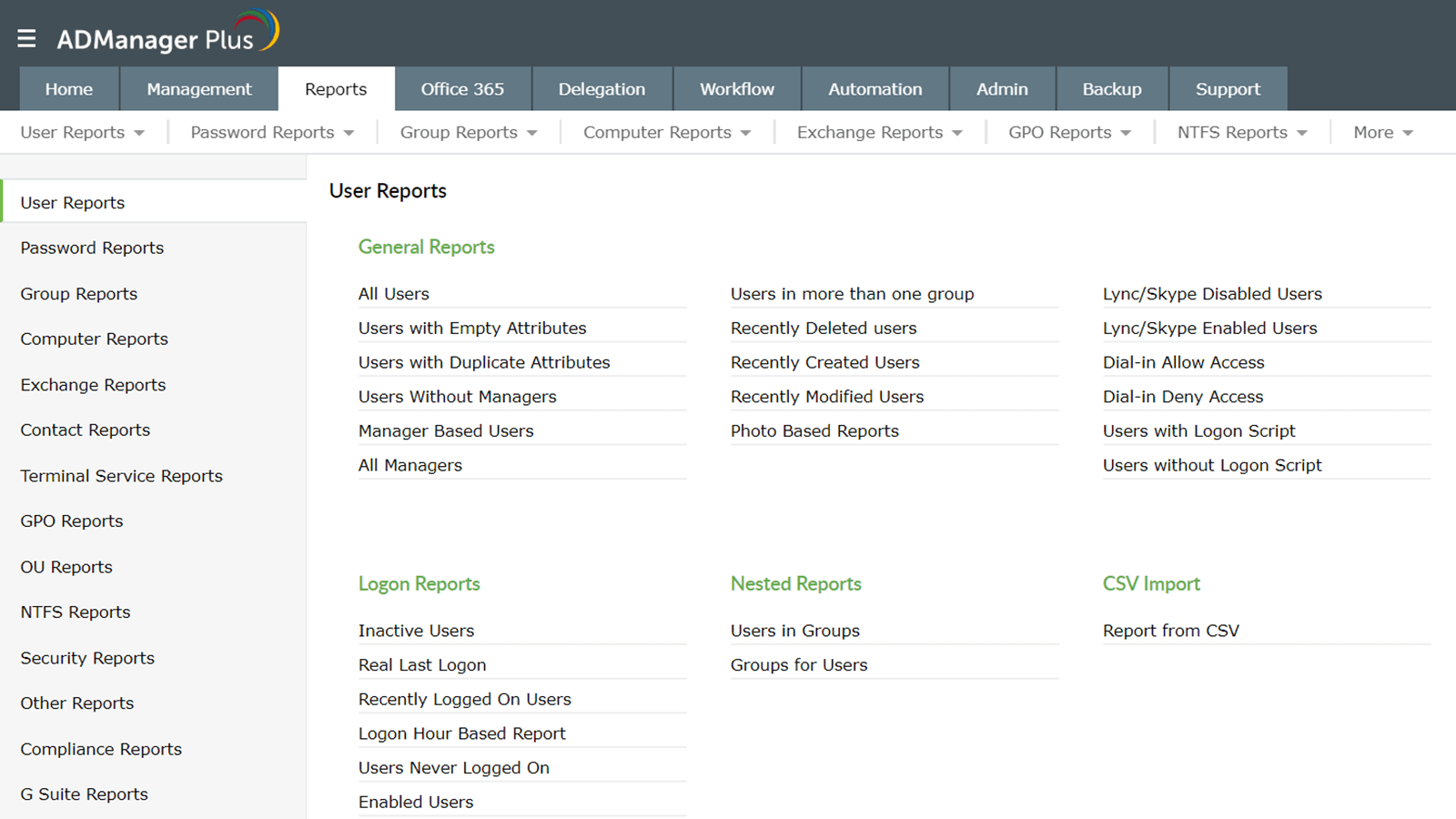Open the Backup tab
Image resolution: width=1456 pixels, height=819 pixels.
pos(1112,89)
